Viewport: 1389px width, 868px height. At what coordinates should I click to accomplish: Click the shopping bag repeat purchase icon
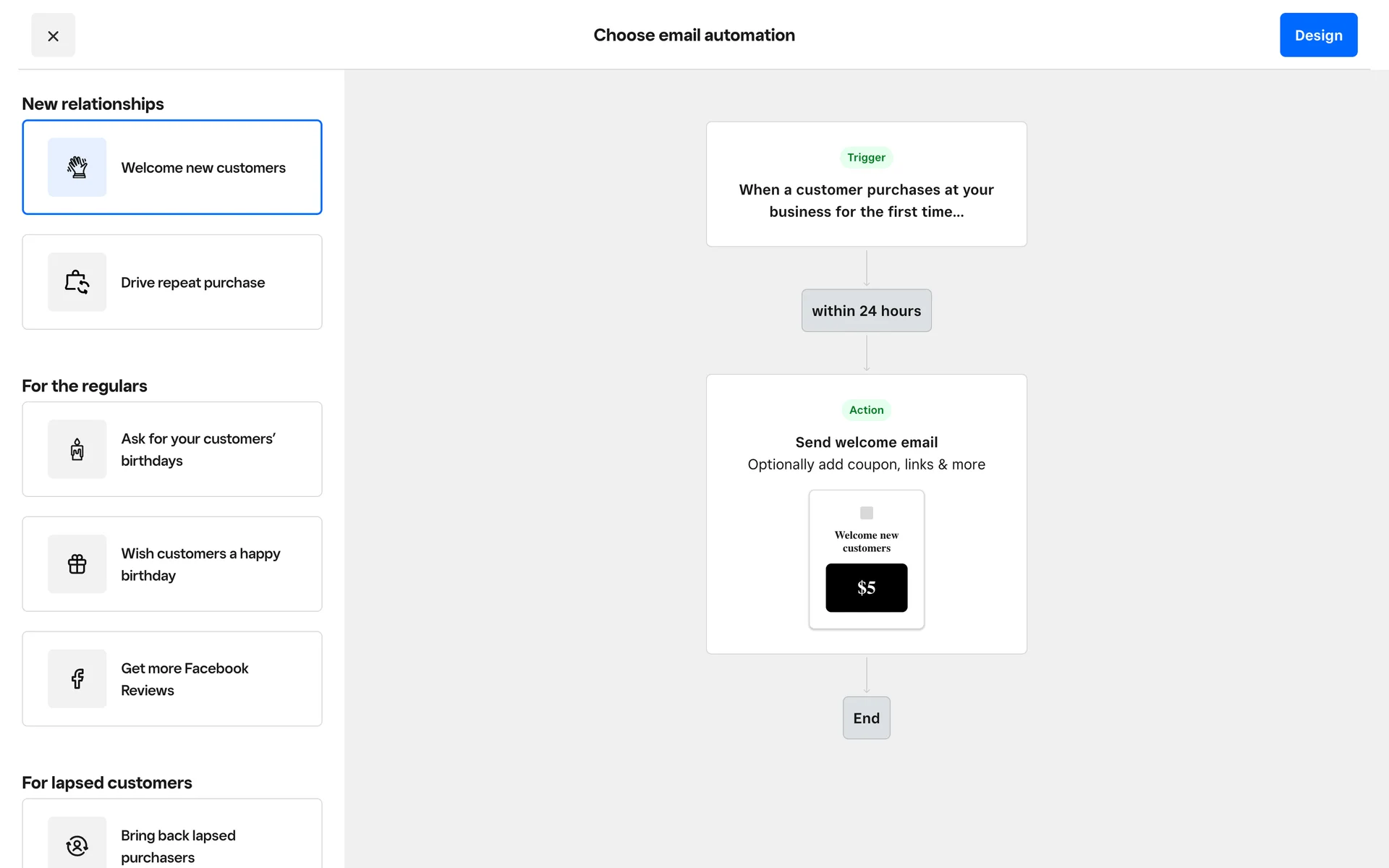pyautogui.click(x=77, y=282)
